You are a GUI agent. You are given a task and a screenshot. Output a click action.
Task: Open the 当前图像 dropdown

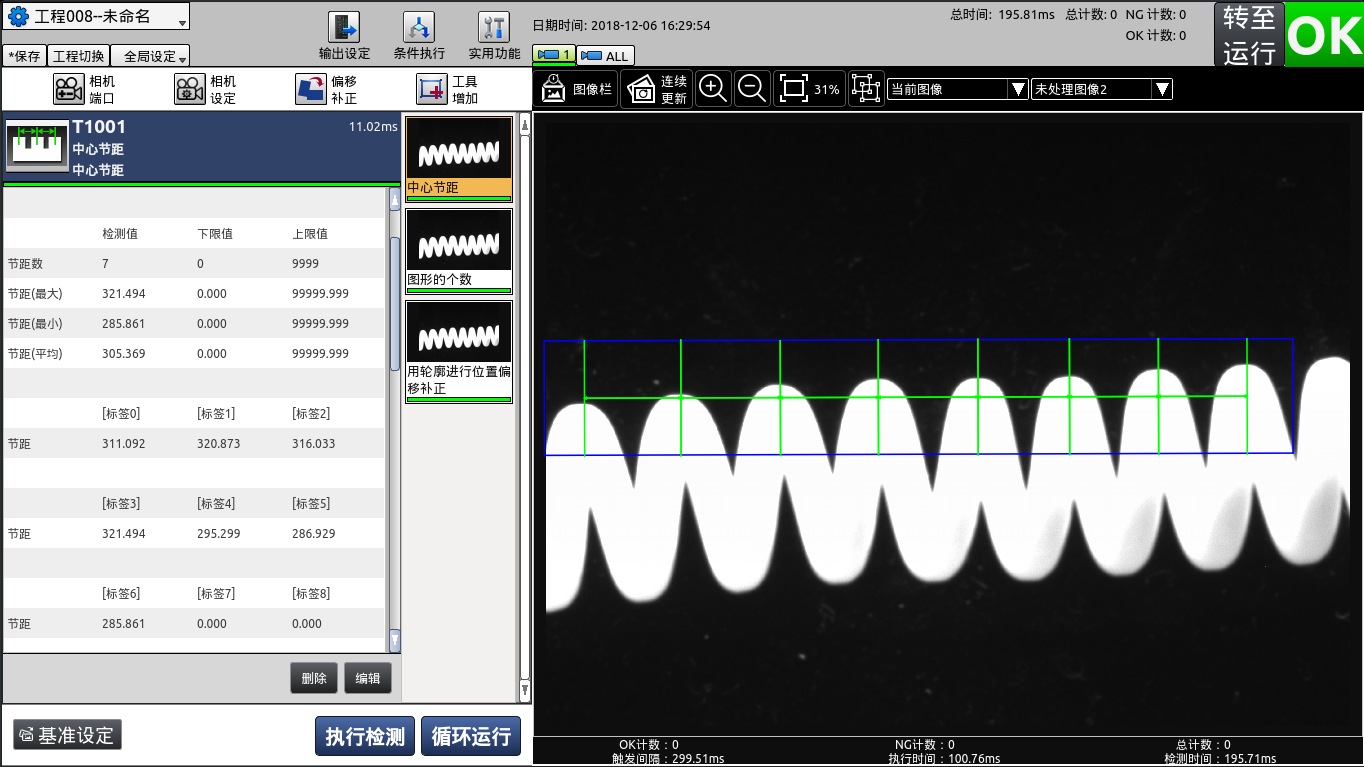(x=958, y=89)
